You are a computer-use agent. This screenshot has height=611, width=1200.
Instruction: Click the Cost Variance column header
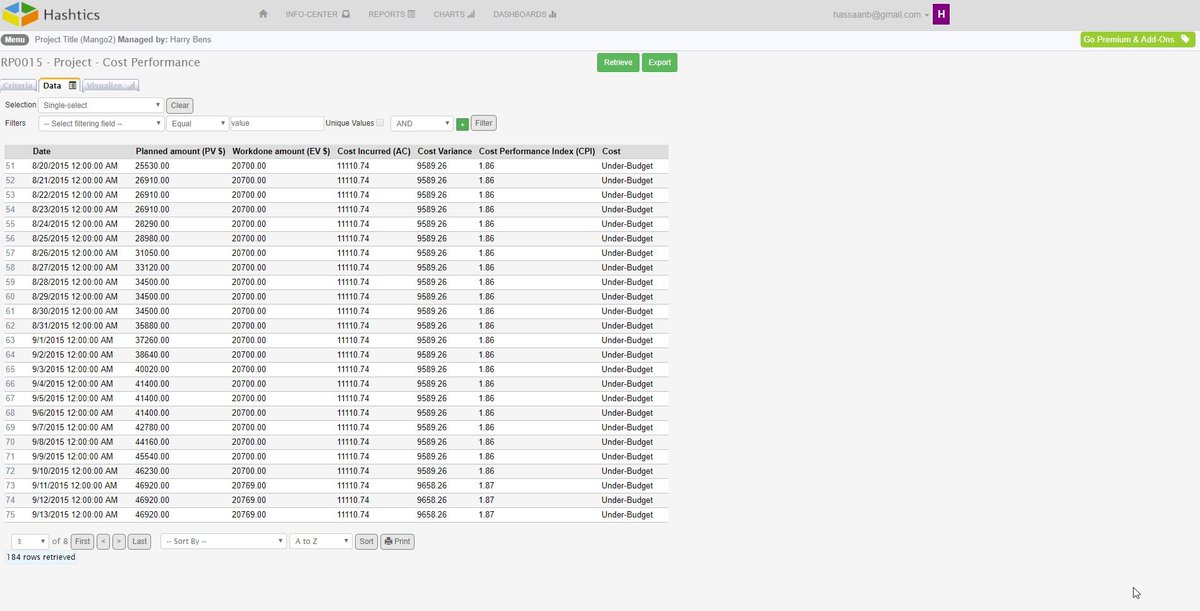445,151
